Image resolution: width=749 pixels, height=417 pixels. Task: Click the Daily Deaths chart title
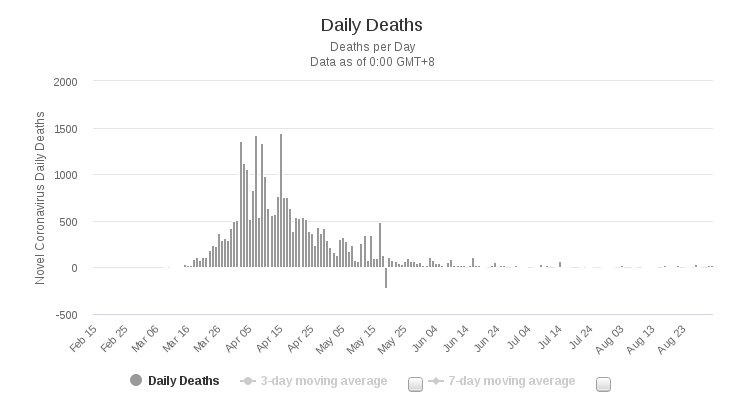(x=372, y=24)
